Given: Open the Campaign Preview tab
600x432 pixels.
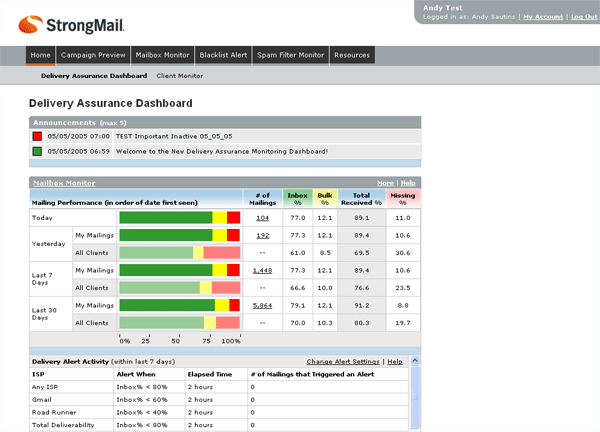Looking at the screenshot, I should tap(93, 55).
